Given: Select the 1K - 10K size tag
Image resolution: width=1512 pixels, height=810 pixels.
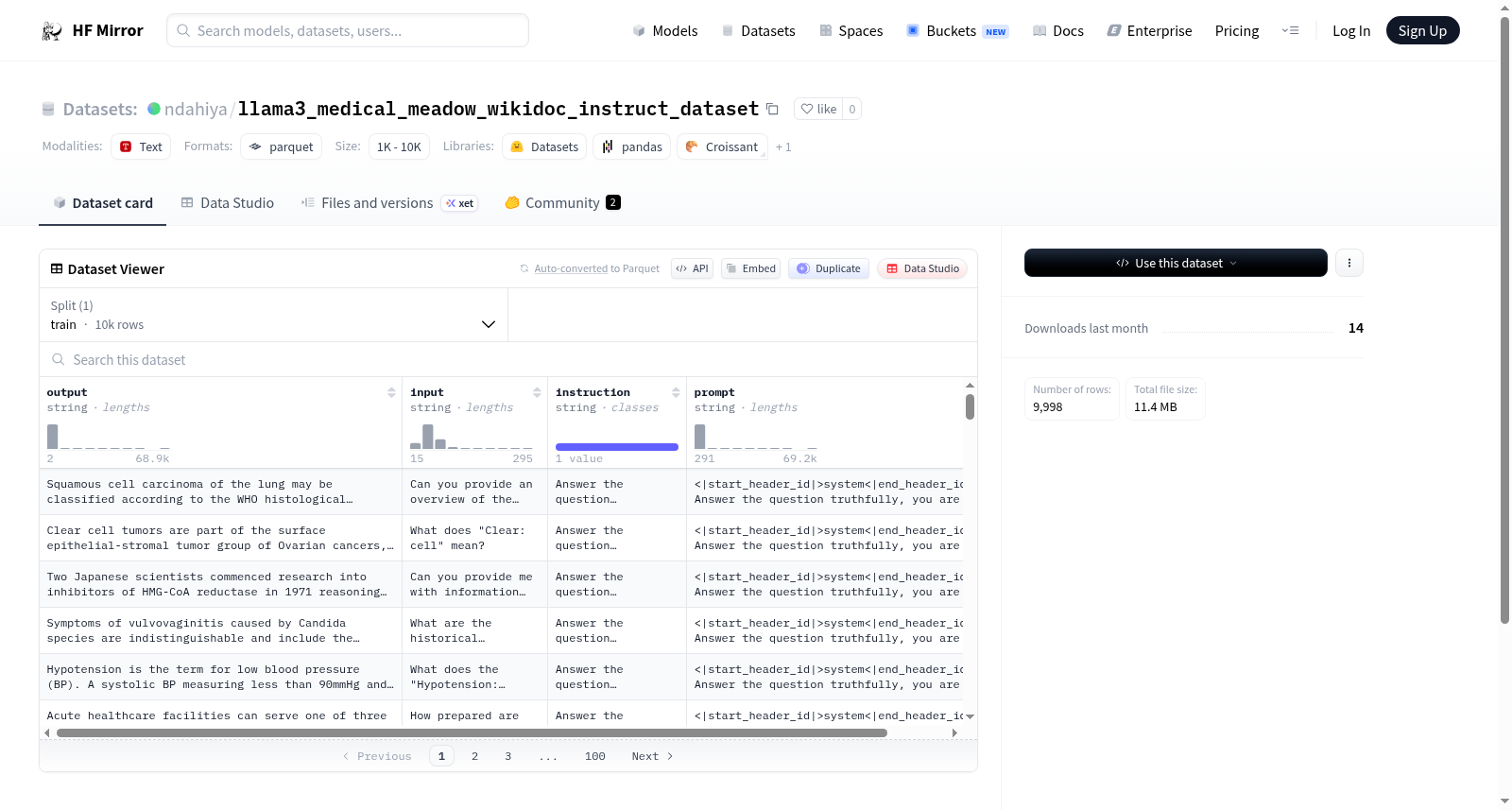Looking at the screenshot, I should 399,146.
